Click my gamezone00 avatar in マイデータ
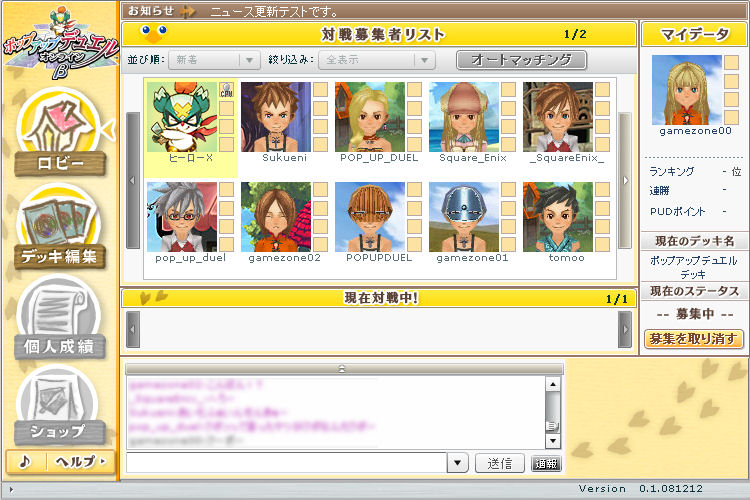Screen dimensions: 750x500 687,90
